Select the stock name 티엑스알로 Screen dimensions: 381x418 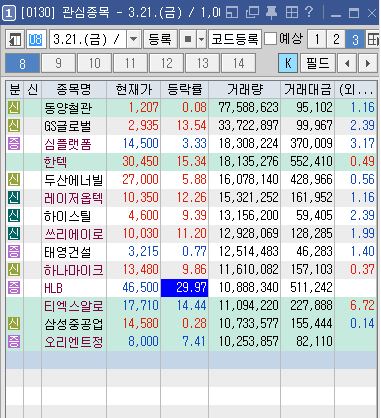pyautogui.click(x=74, y=306)
